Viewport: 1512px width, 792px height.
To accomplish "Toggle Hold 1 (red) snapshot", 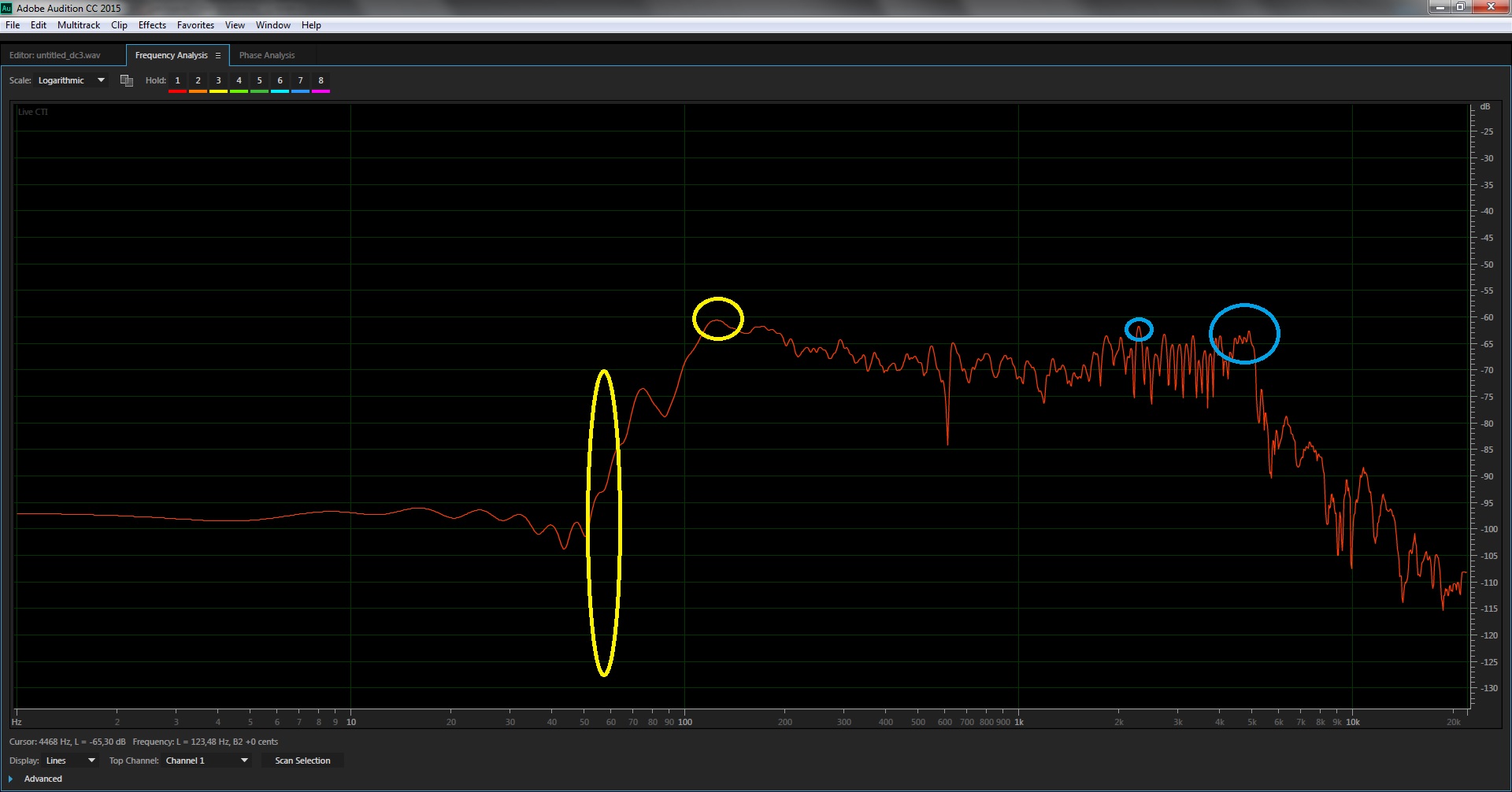I will point(177,81).
